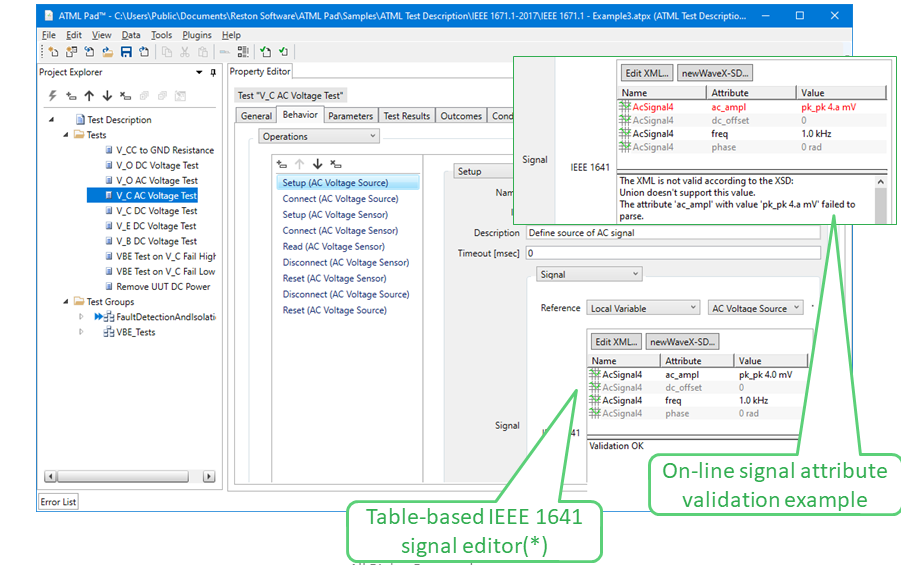Select V_CC to GND Resistance test

click(x=165, y=150)
